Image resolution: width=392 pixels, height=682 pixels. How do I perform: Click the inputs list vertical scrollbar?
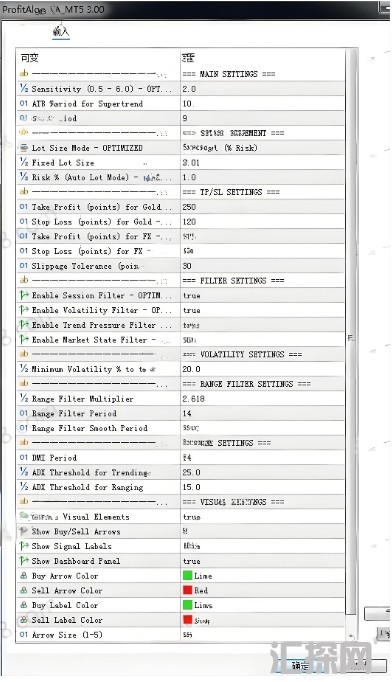pos(351,331)
